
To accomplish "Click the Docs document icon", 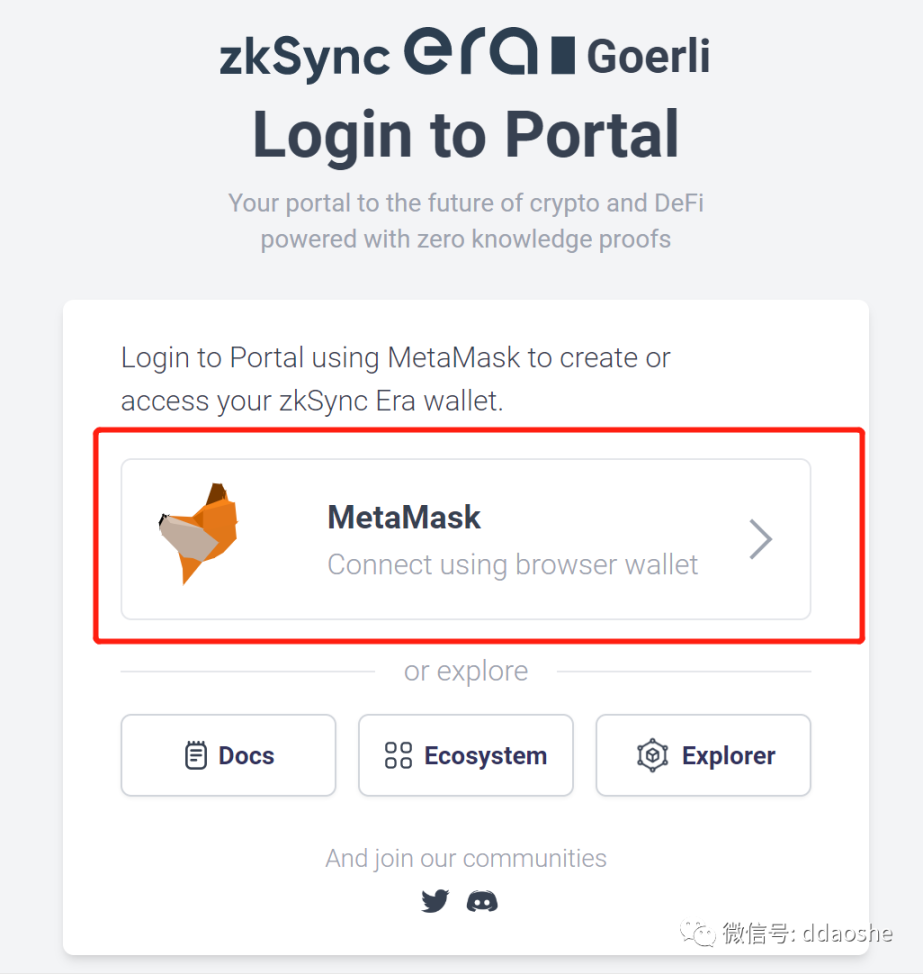I will pyautogui.click(x=196, y=756).
